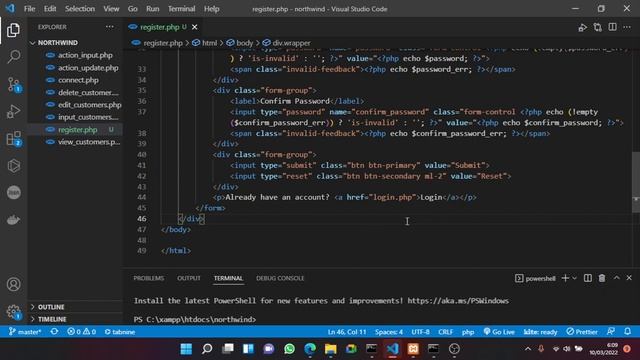Select the TERMINAL panel tab
This screenshot has height=360, width=640.
[x=228, y=278]
